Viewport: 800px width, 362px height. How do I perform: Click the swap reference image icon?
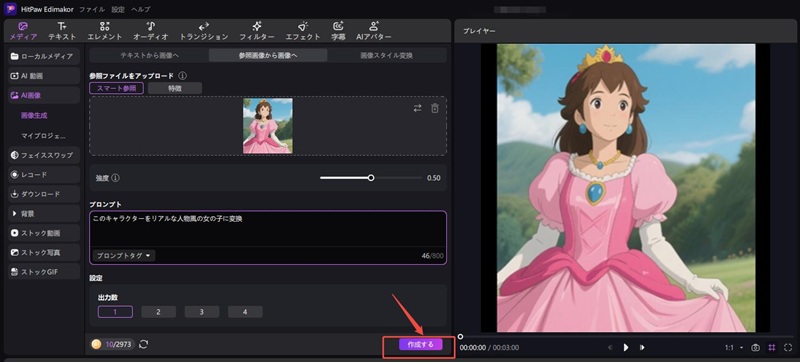pos(417,108)
